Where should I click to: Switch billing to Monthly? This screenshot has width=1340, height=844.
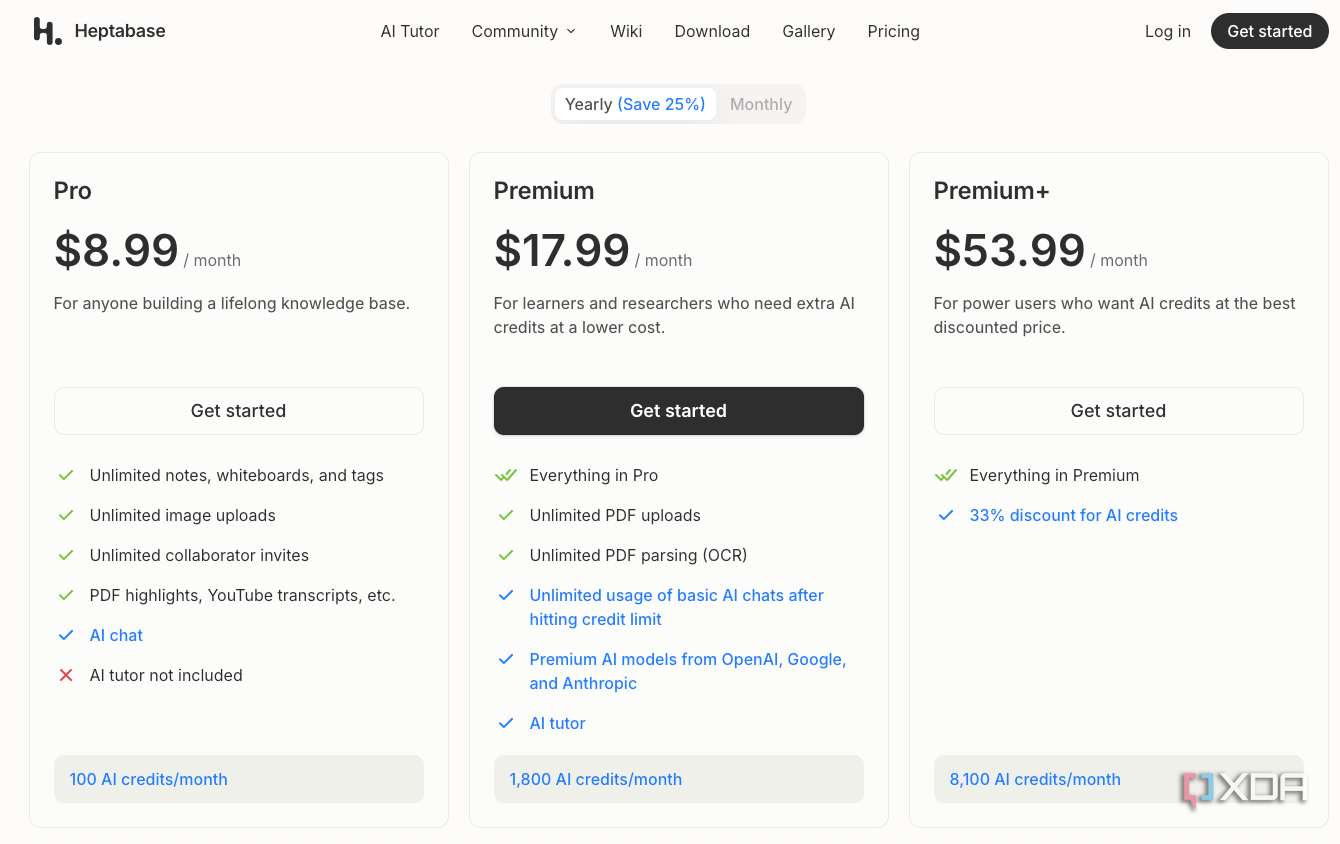(761, 104)
